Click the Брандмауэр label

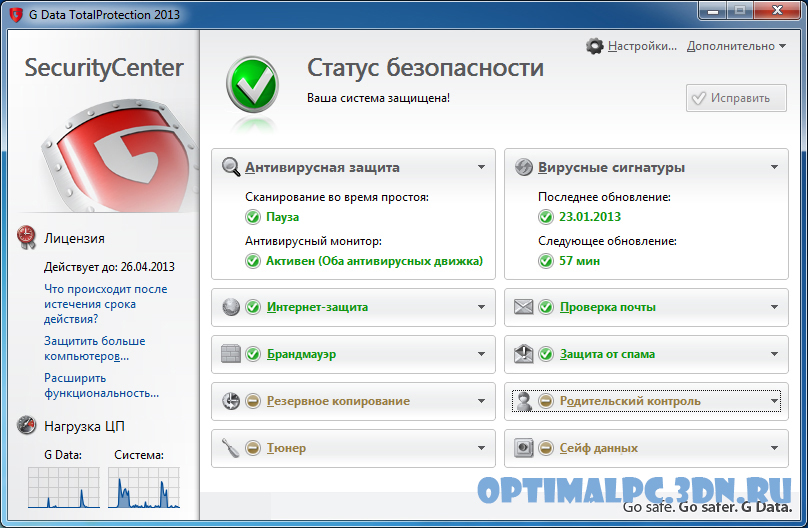[301, 354]
